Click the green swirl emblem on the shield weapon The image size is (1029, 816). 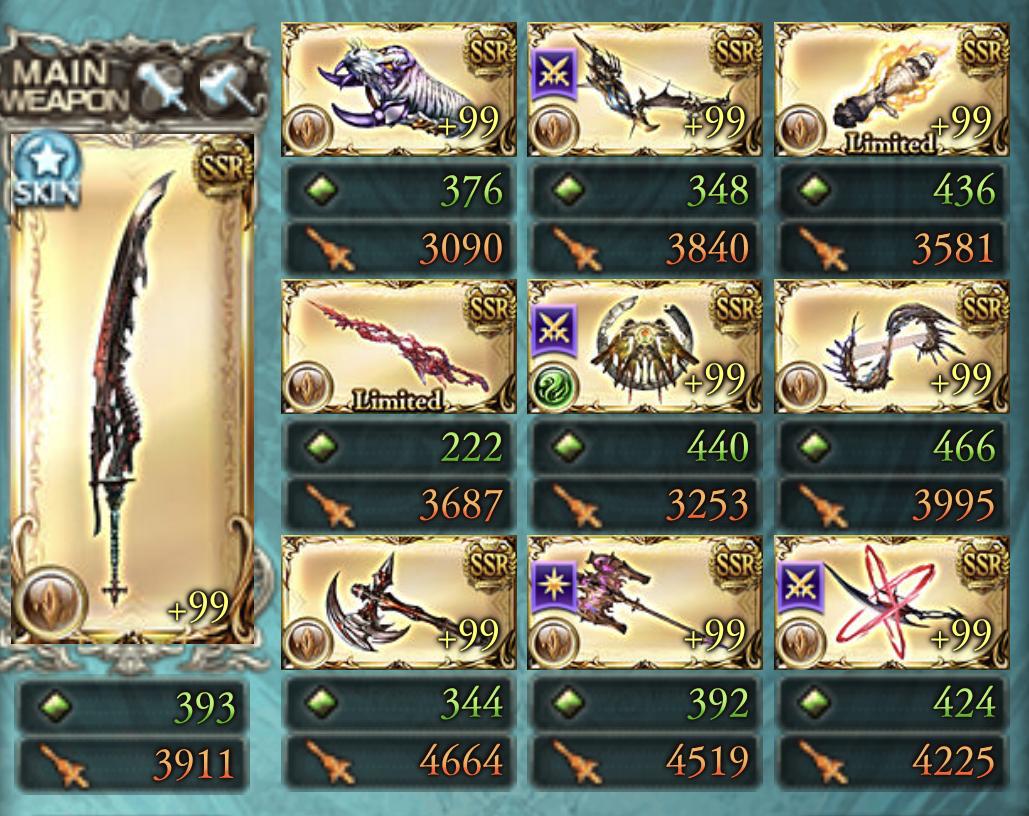point(555,387)
